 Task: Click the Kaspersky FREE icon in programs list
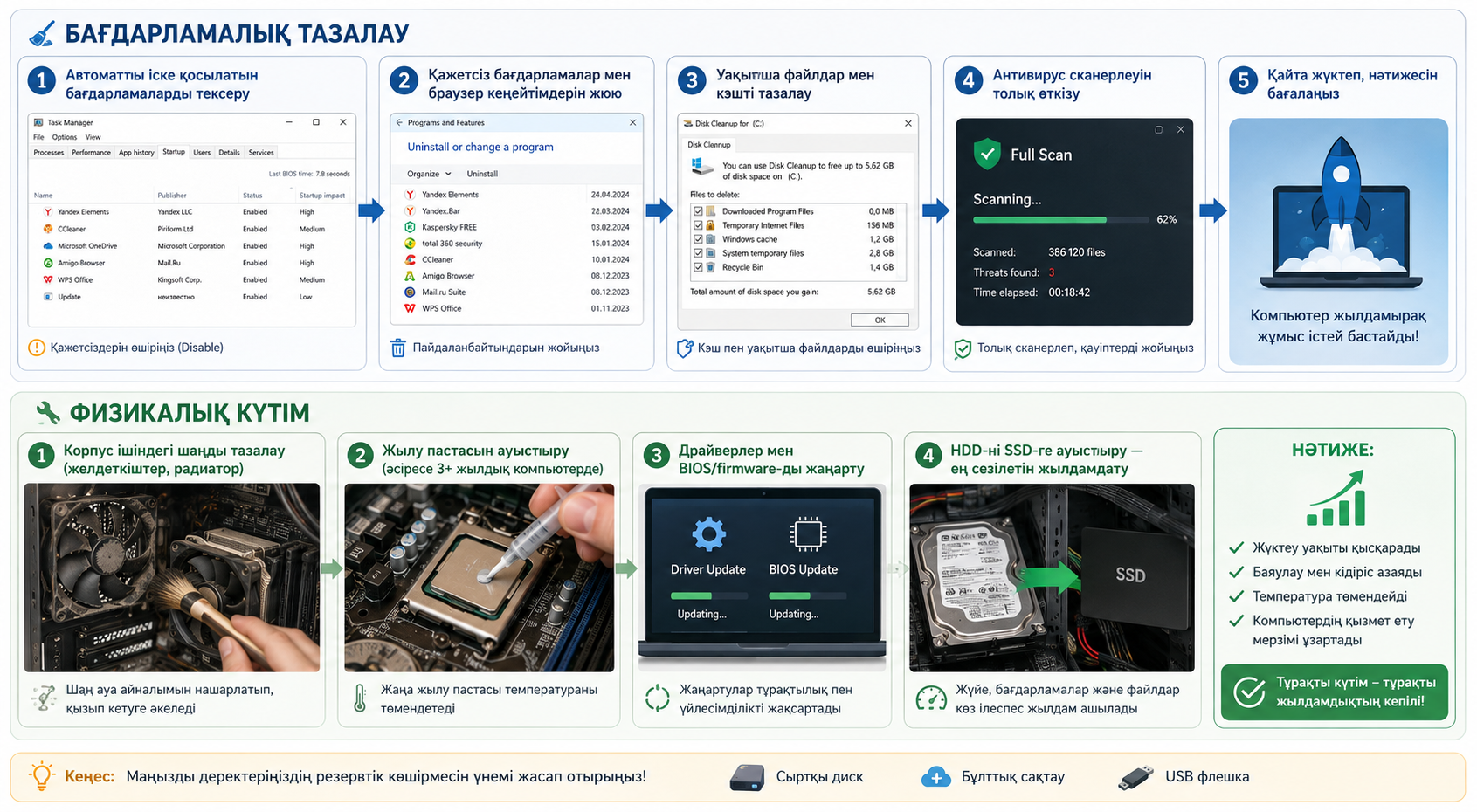tap(410, 227)
